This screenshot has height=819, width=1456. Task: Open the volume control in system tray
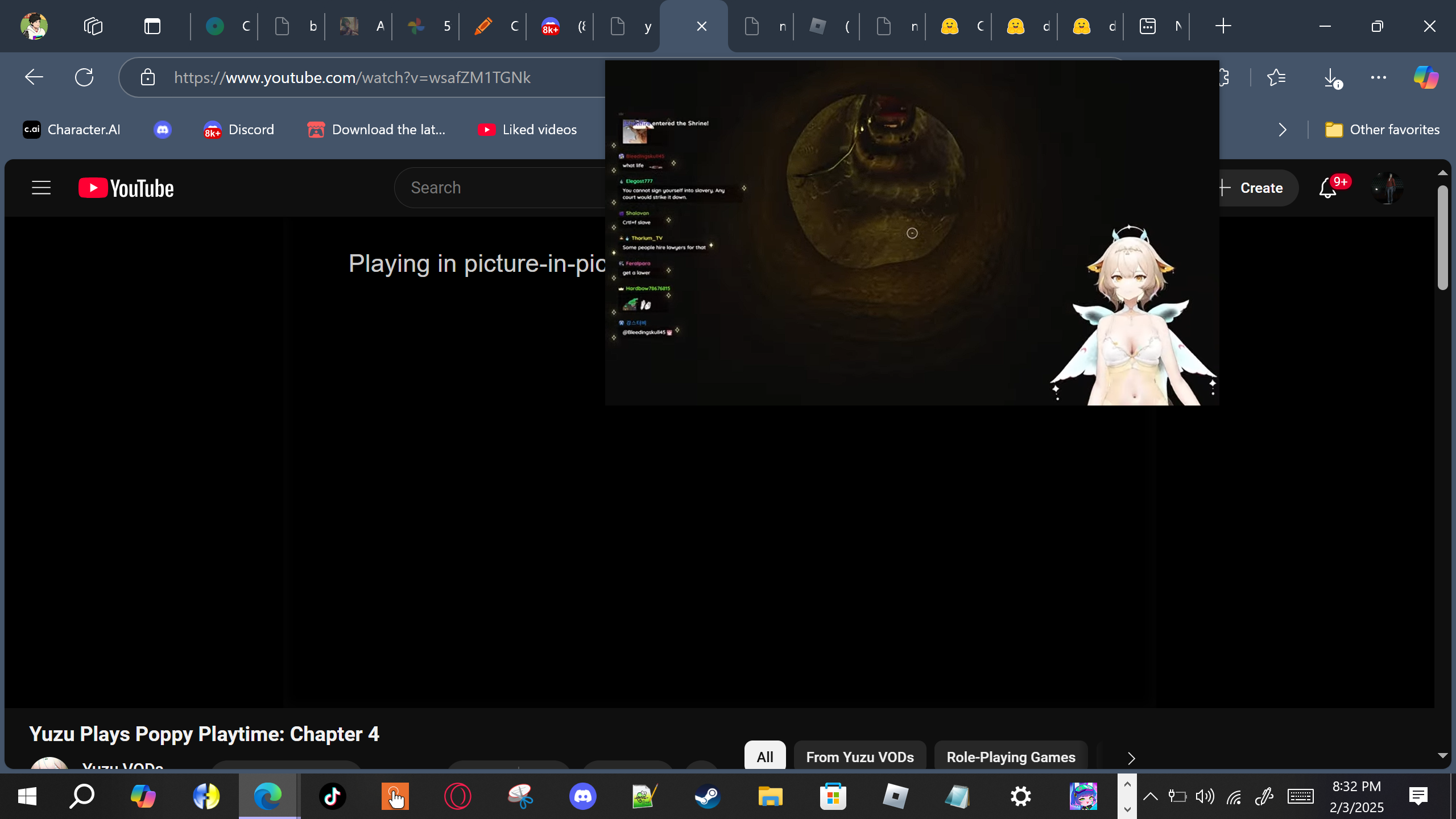(x=1205, y=796)
